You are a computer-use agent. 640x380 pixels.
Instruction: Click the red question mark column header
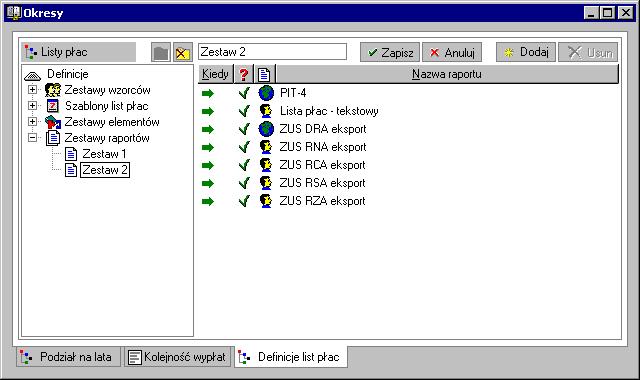244,74
